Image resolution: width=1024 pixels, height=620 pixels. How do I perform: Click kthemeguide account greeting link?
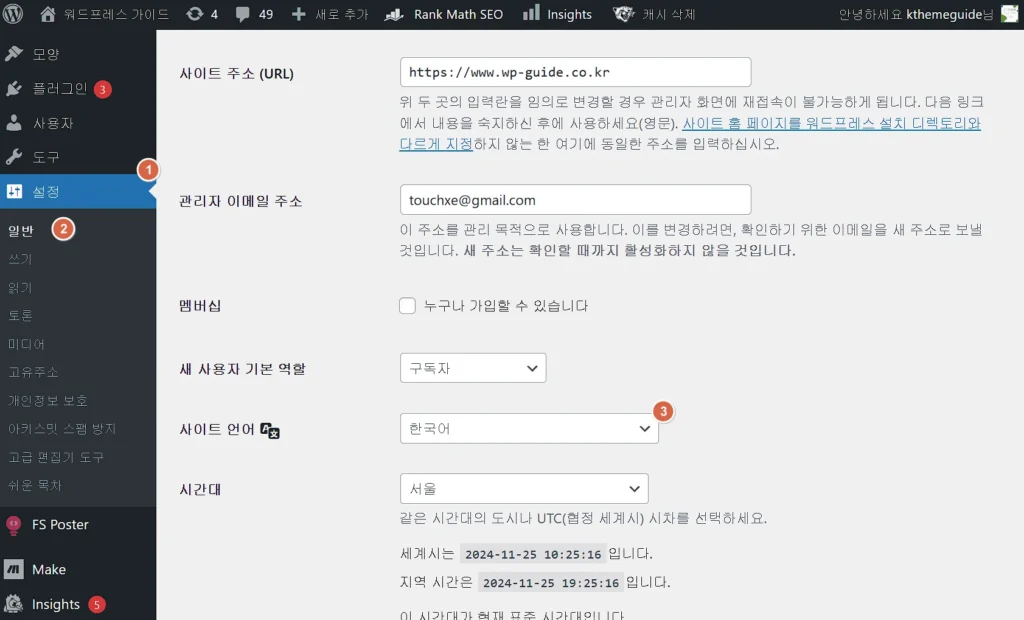(x=916, y=14)
